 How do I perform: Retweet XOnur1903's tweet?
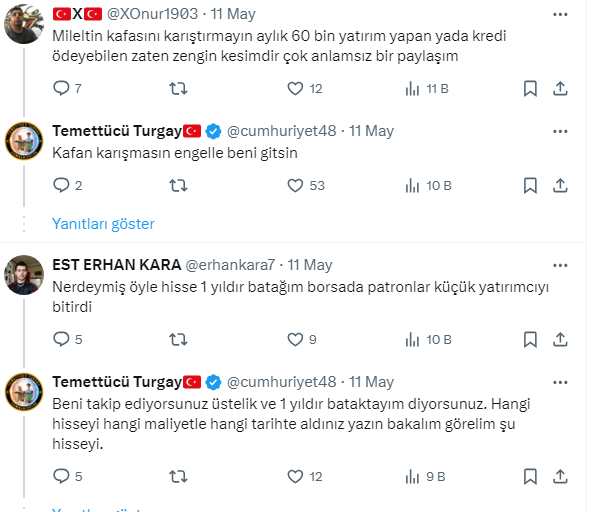coord(178,88)
